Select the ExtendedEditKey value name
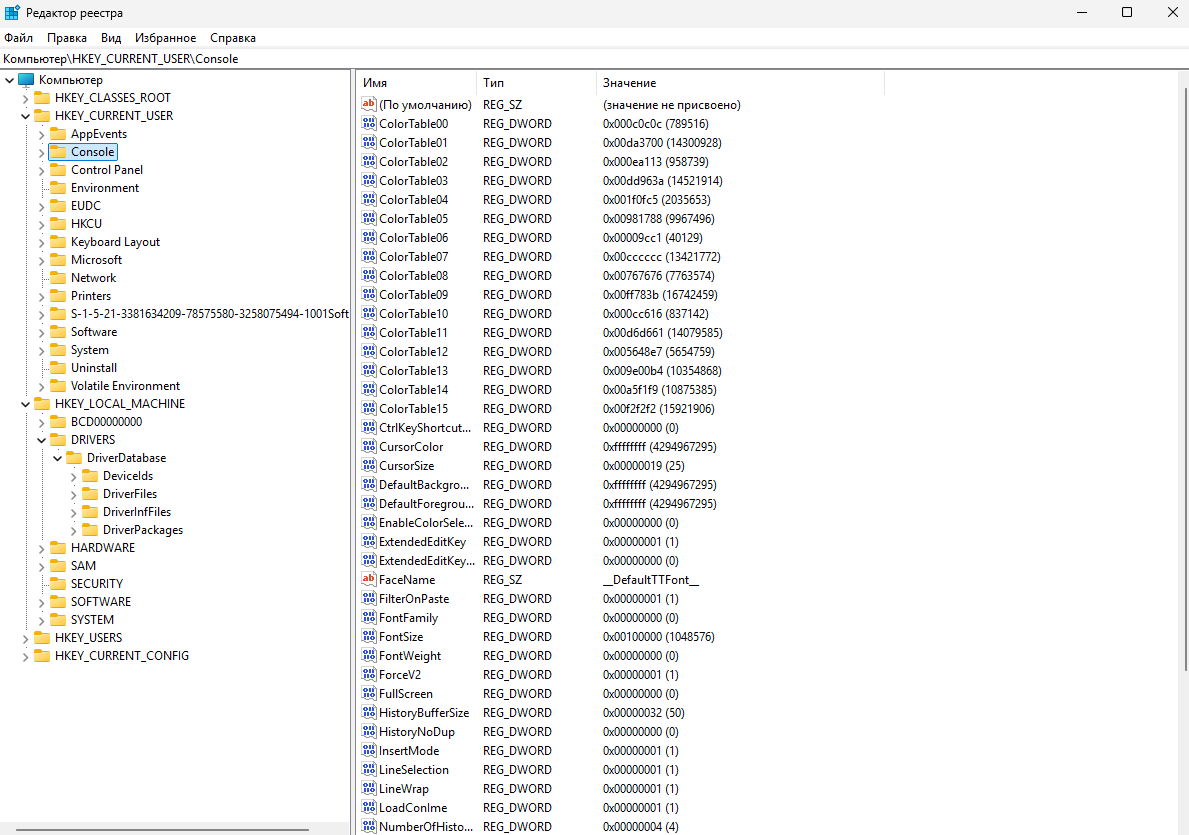This screenshot has width=1189, height=835. [422, 541]
